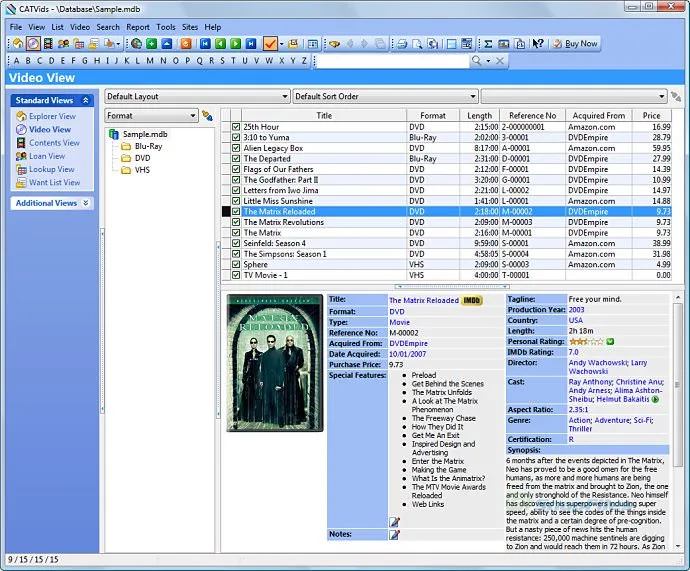Click the edit pencil icon beside Notes
Screen dimensions: 690x571
point(394,534)
